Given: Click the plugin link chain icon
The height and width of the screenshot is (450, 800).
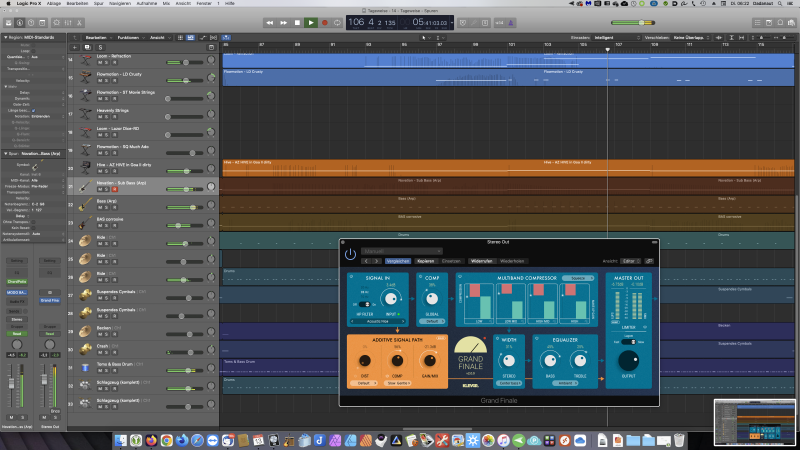Looking at the screenshot, I should 649,261.
